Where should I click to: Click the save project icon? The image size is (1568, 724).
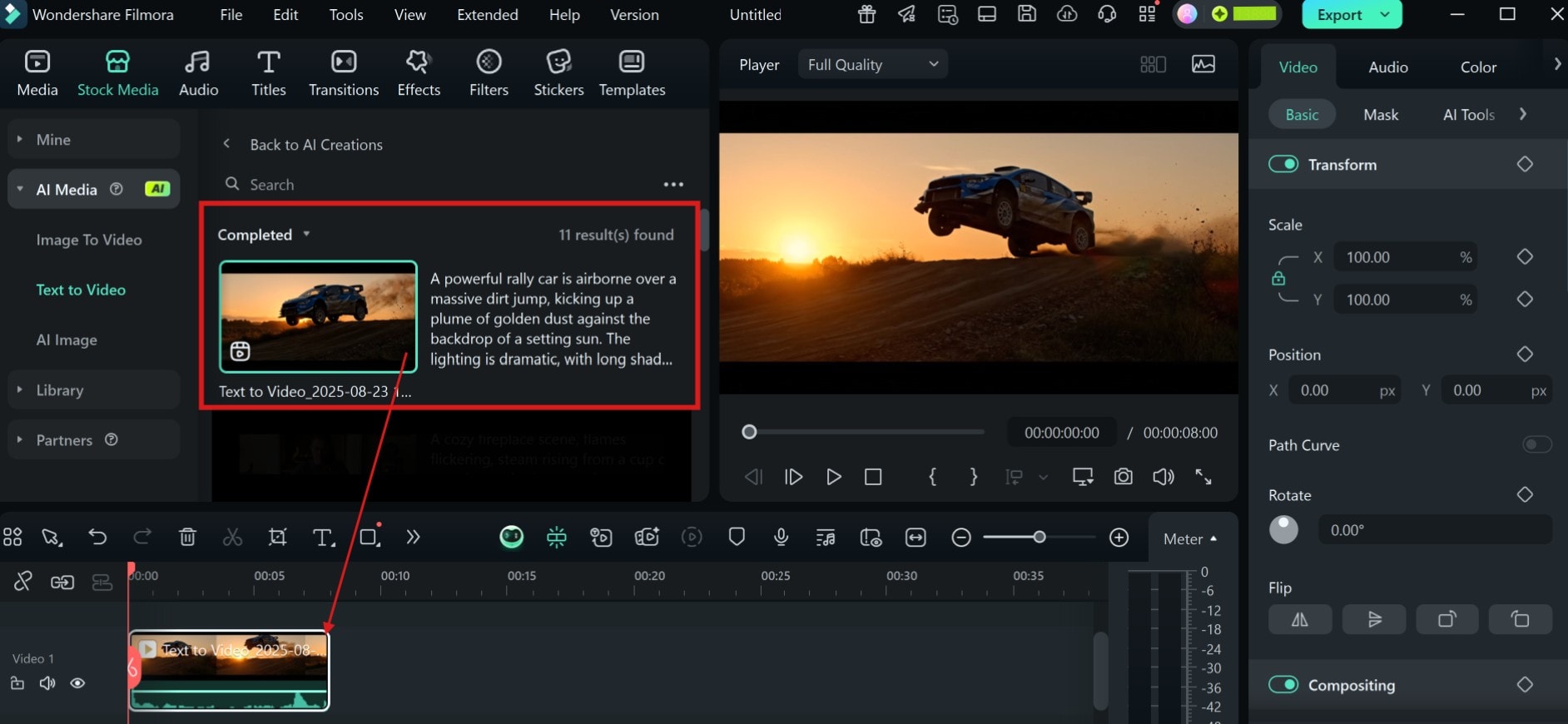[x=1027, y=14]
